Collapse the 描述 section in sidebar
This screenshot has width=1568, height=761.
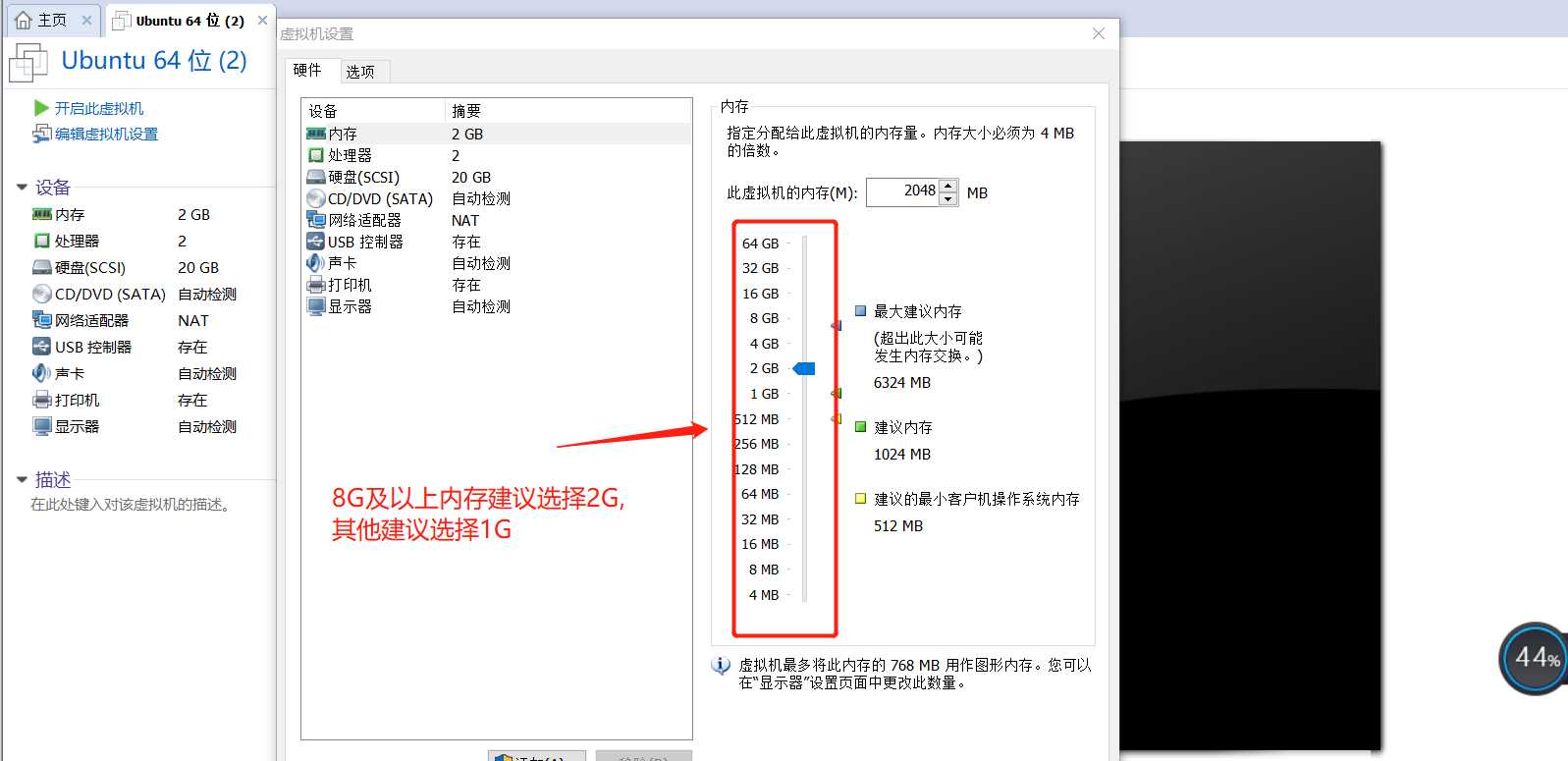pyautogui.click(x=22, y=479)
